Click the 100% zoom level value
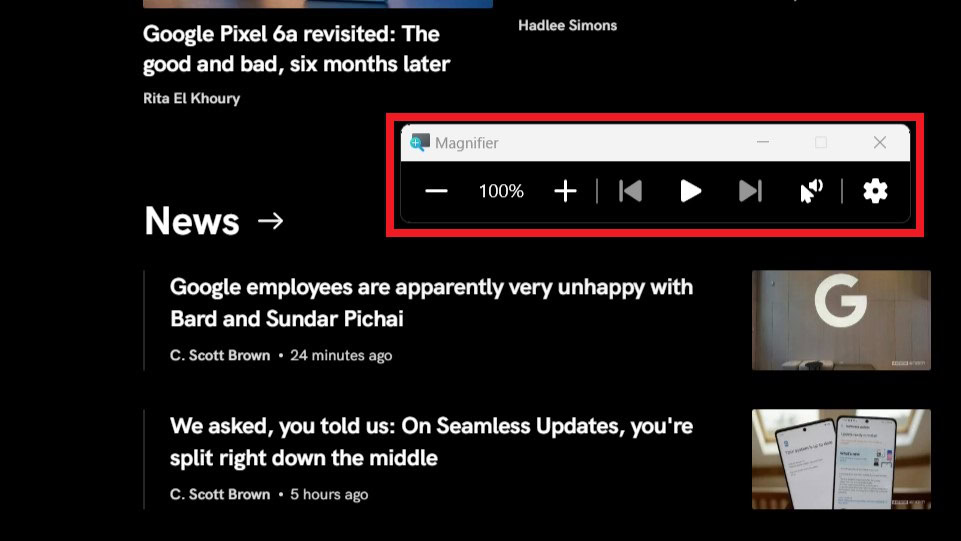961x541 pixels. [501, 191]
